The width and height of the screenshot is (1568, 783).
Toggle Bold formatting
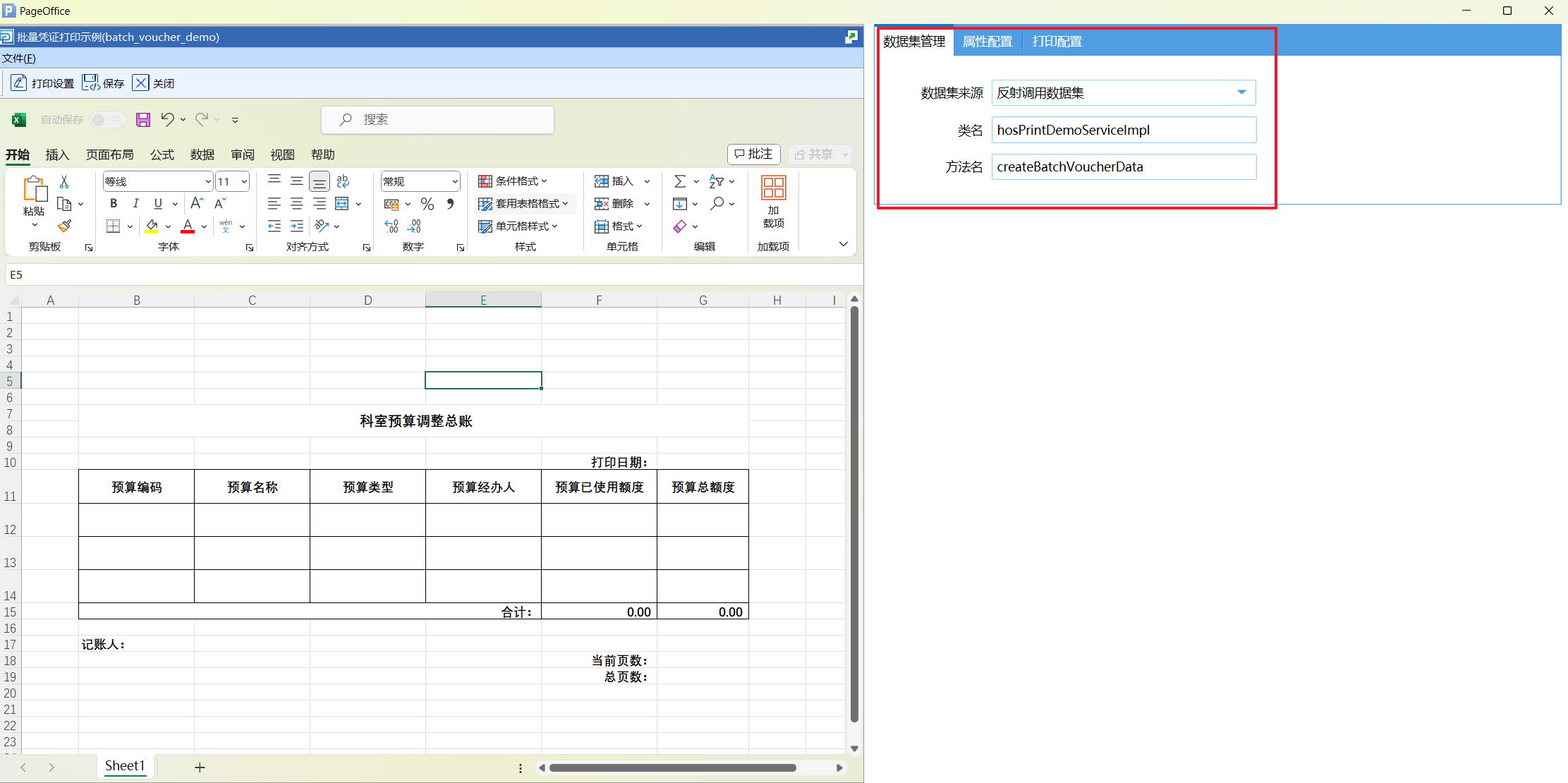114,204
